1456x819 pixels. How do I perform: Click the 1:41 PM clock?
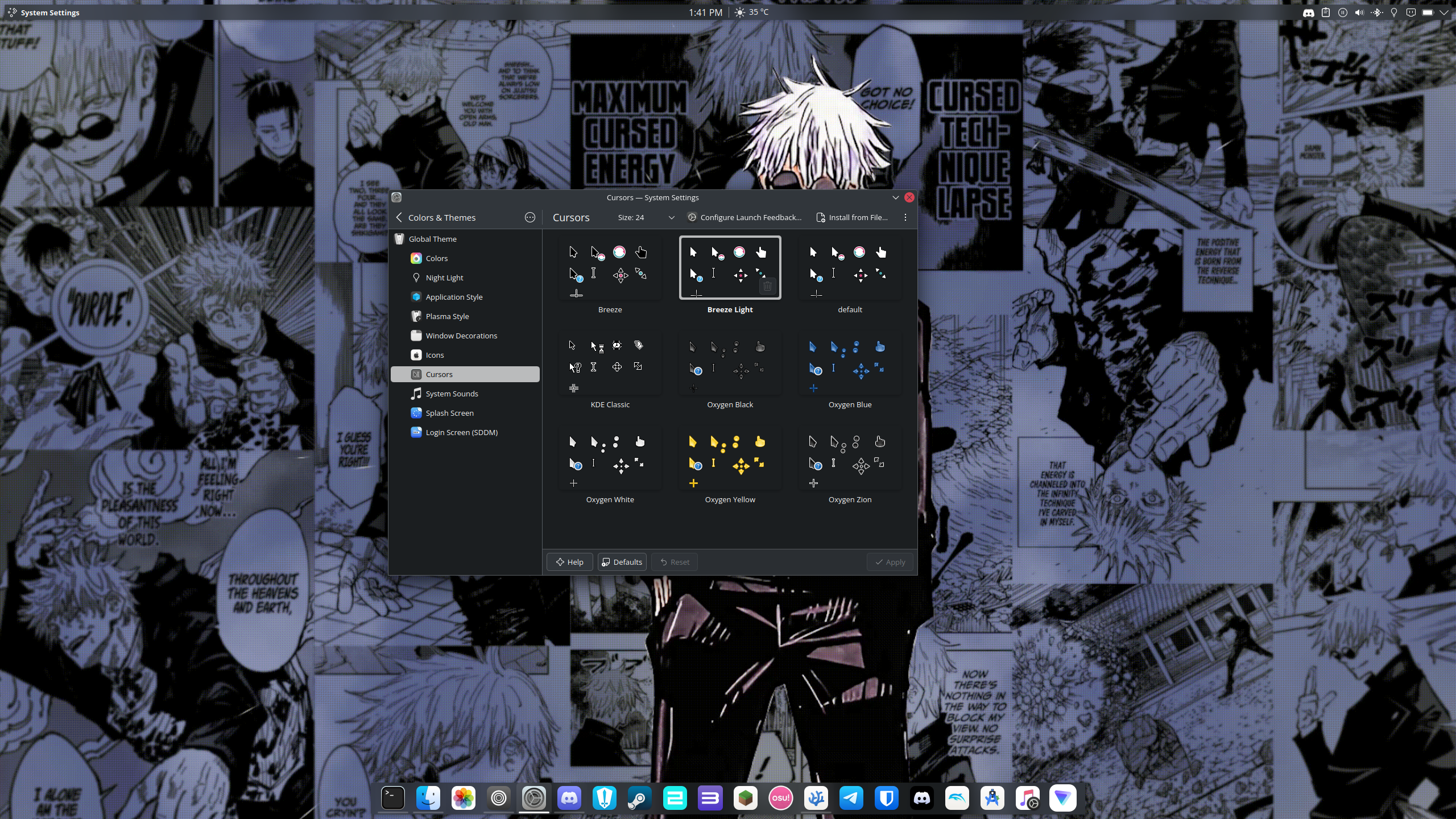705,13
